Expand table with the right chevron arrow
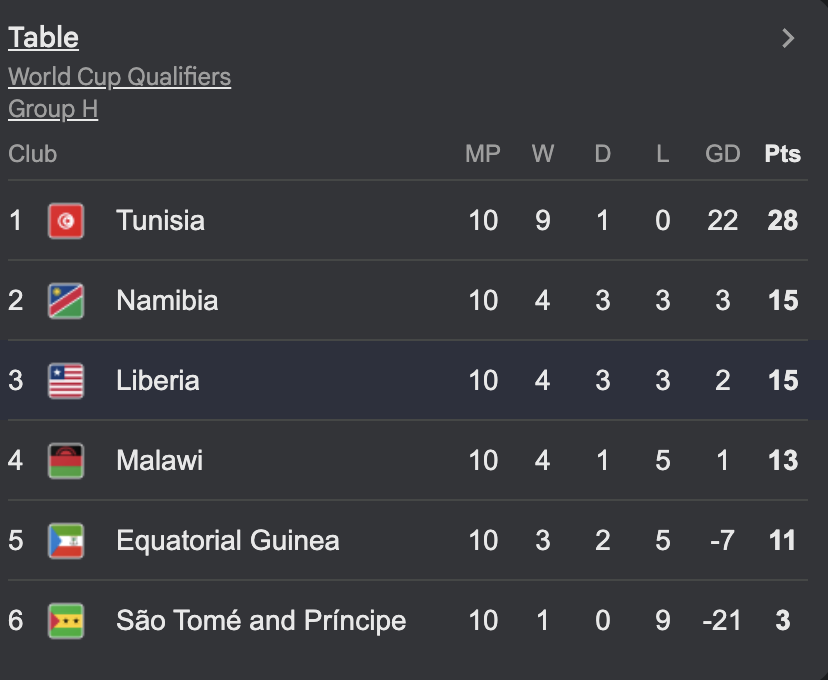 click(788, 38)
